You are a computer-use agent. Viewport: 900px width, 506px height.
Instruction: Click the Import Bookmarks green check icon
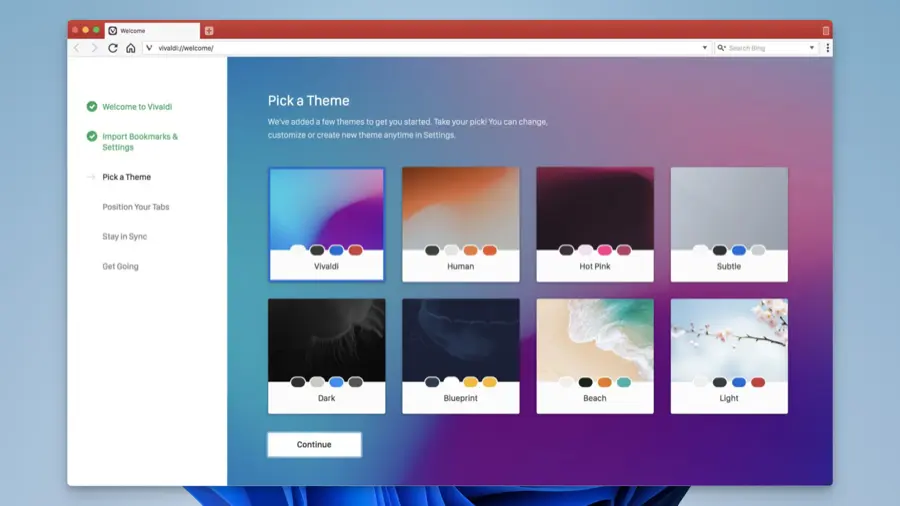[x=92, y=136]
